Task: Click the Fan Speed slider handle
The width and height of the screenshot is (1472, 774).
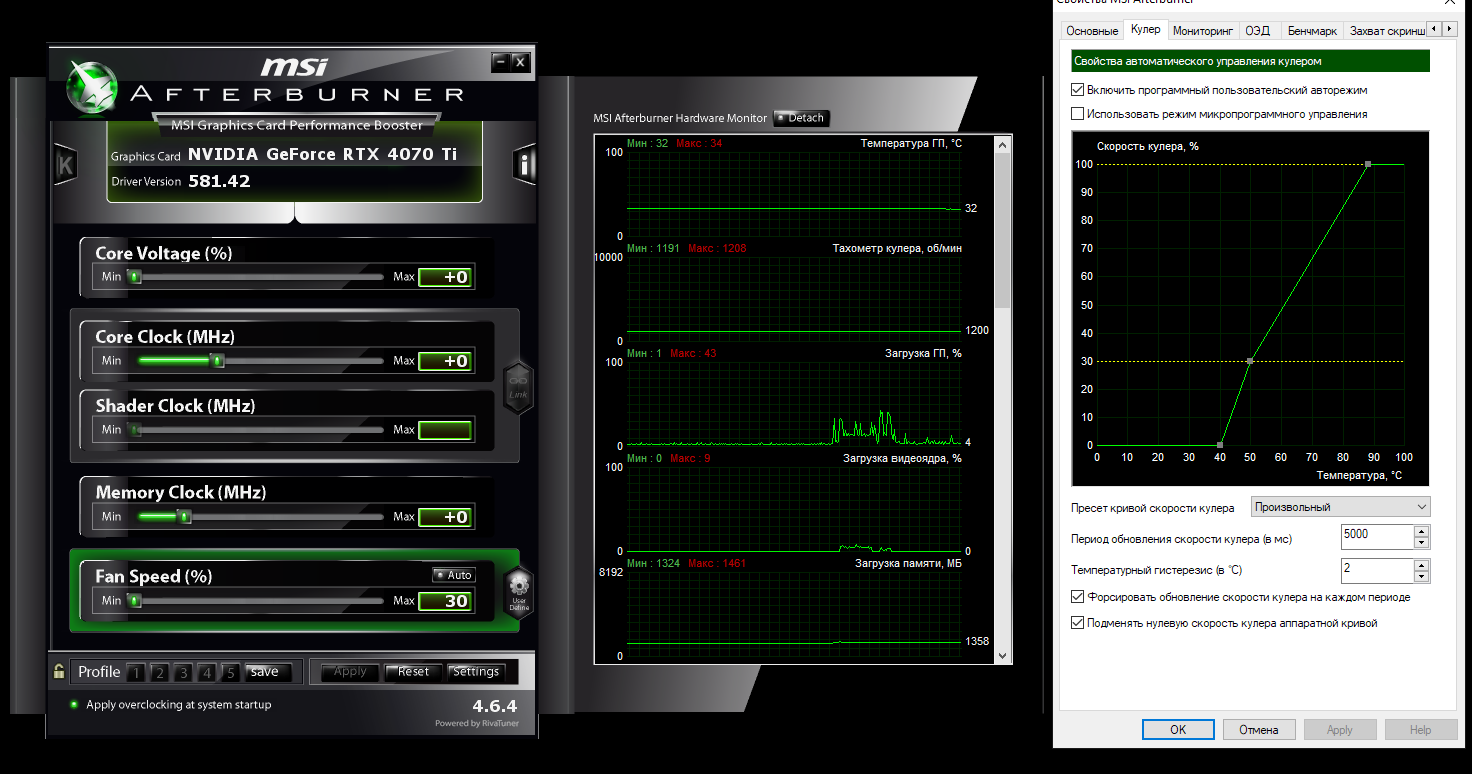Action: 134,601
